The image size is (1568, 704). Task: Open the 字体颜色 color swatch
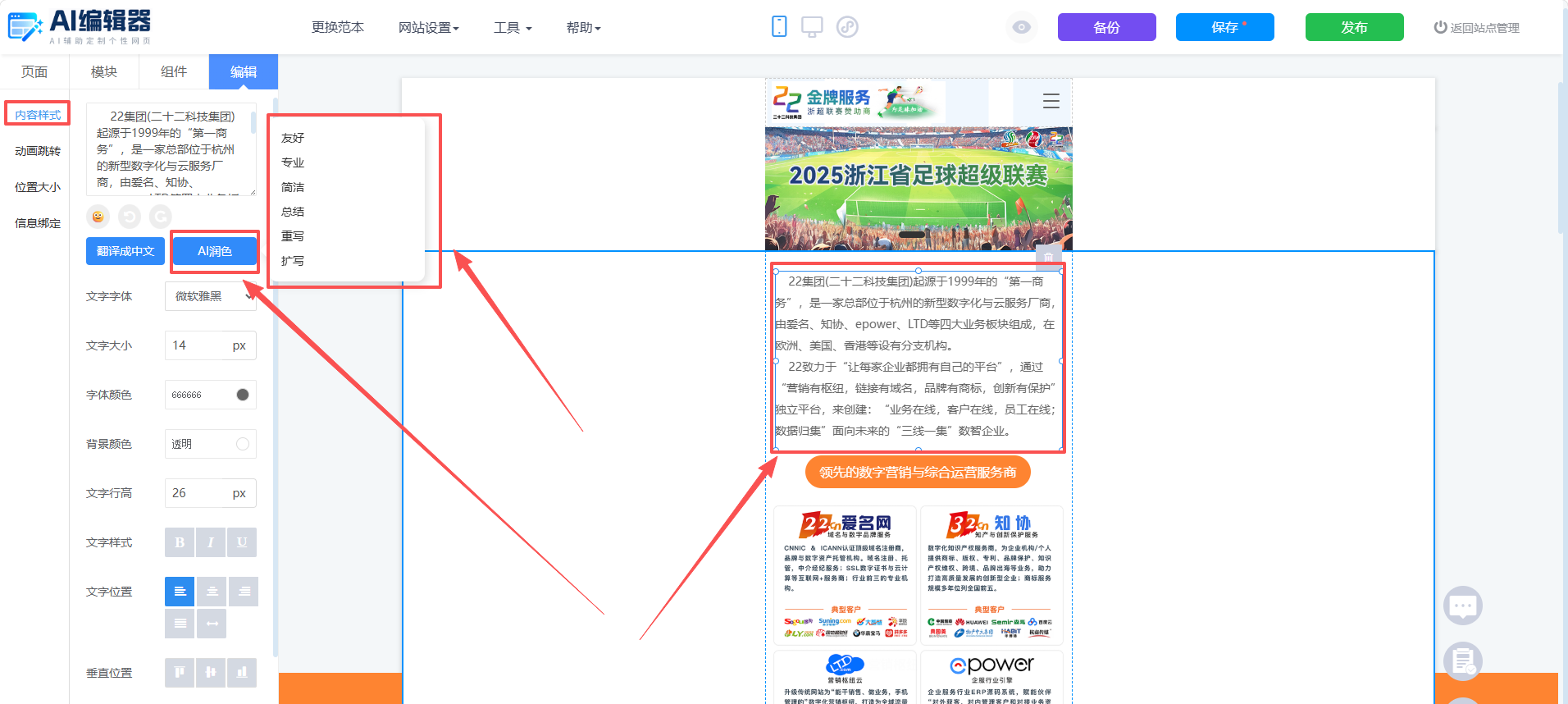click(x=243, y=395)
